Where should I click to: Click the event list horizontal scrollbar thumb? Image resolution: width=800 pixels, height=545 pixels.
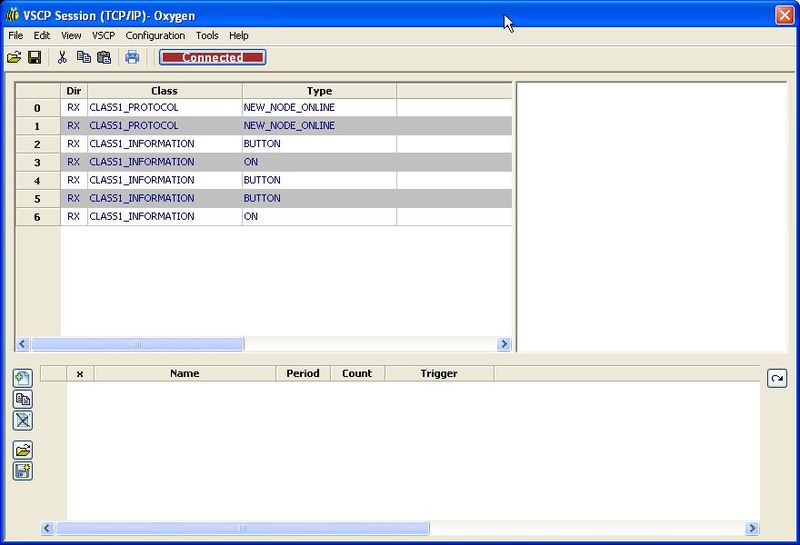pyautogui.click(x=137, y=344)
